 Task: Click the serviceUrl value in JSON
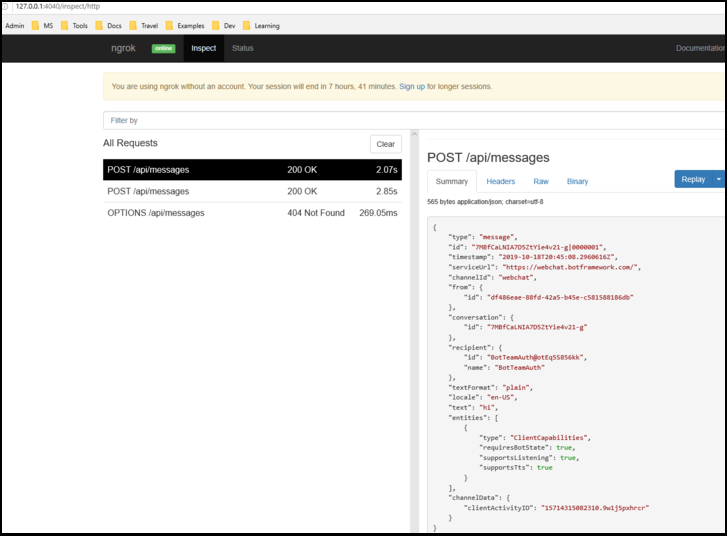coord(571,267)
